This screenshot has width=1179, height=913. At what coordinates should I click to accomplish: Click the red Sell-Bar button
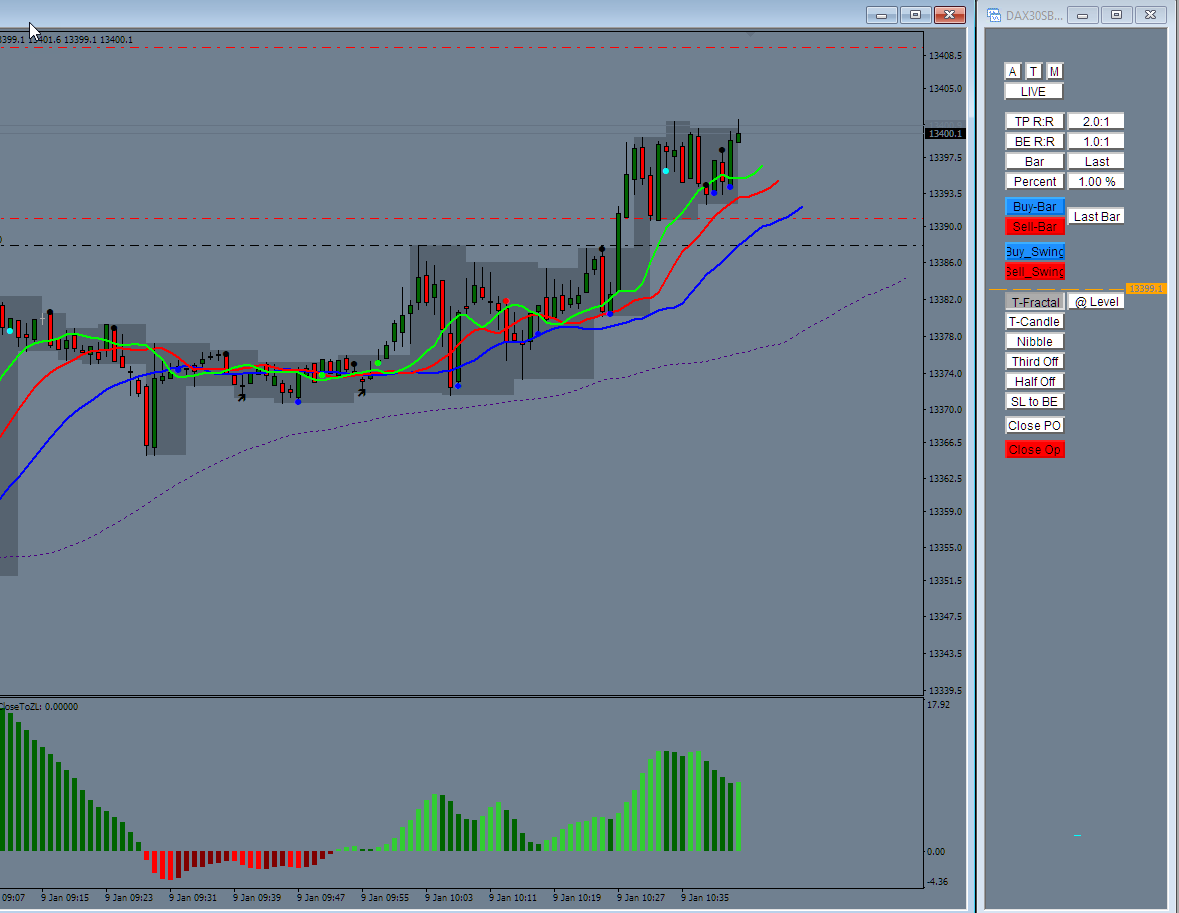pyautogui.click(x=1035, y=226)
